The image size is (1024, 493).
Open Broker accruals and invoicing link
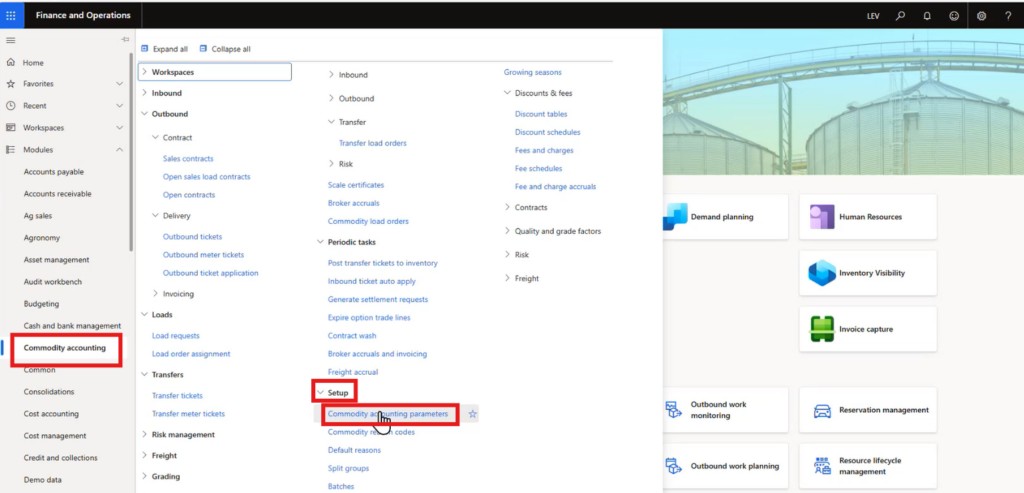[377, 354]
